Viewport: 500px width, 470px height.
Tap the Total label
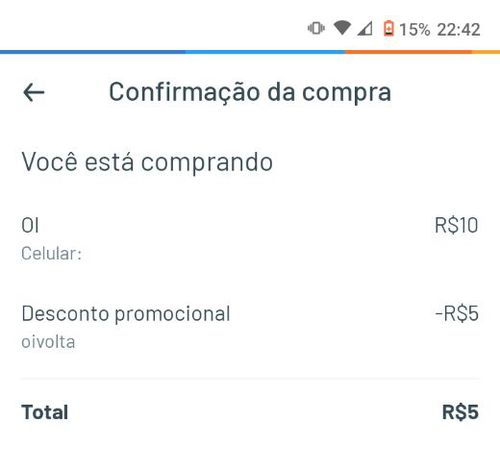(x=45, y=412)
